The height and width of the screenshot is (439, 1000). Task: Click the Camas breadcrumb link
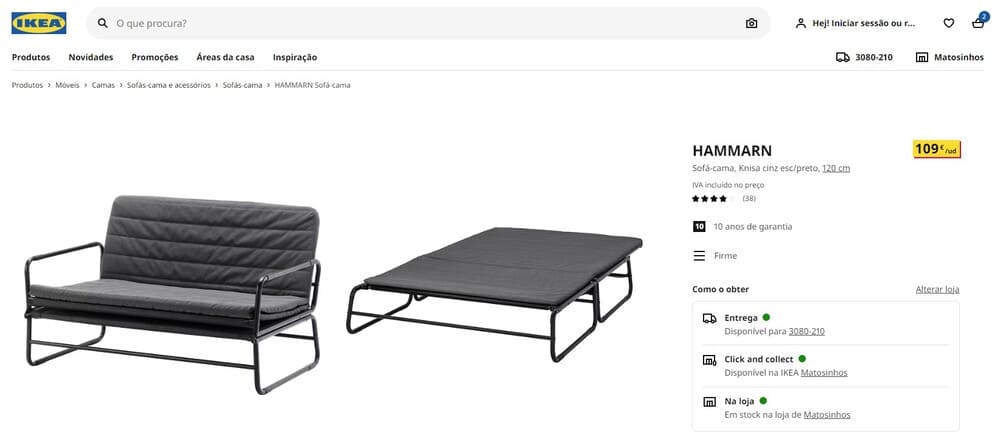103,85
